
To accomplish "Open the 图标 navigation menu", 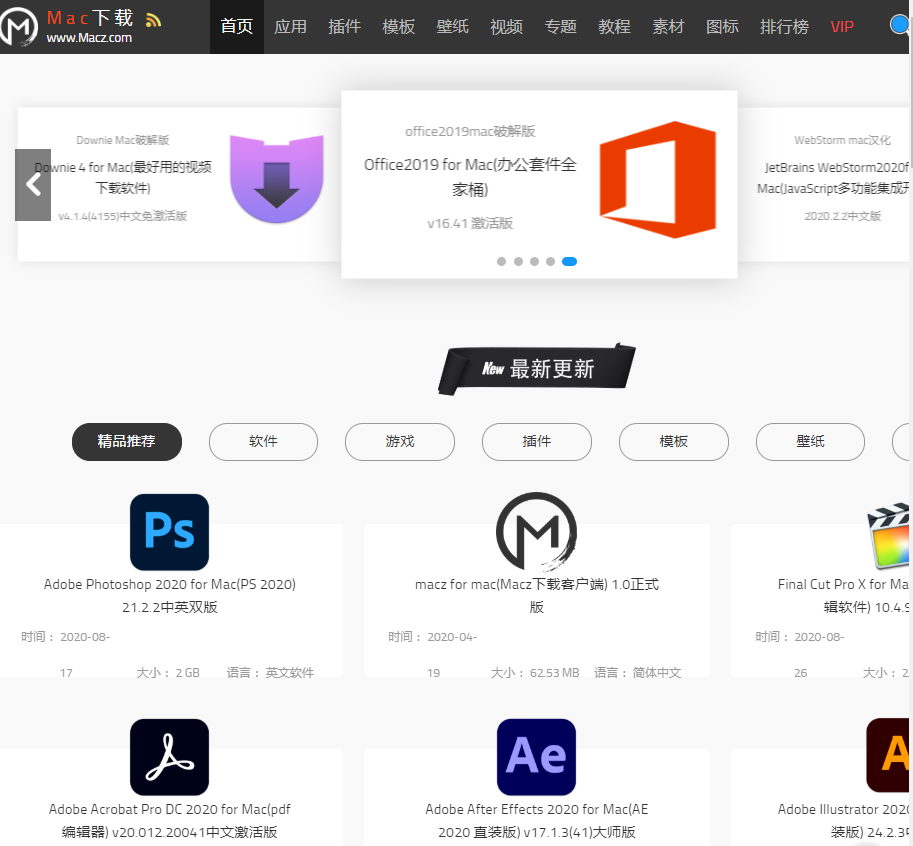I will tap(723, 27).
